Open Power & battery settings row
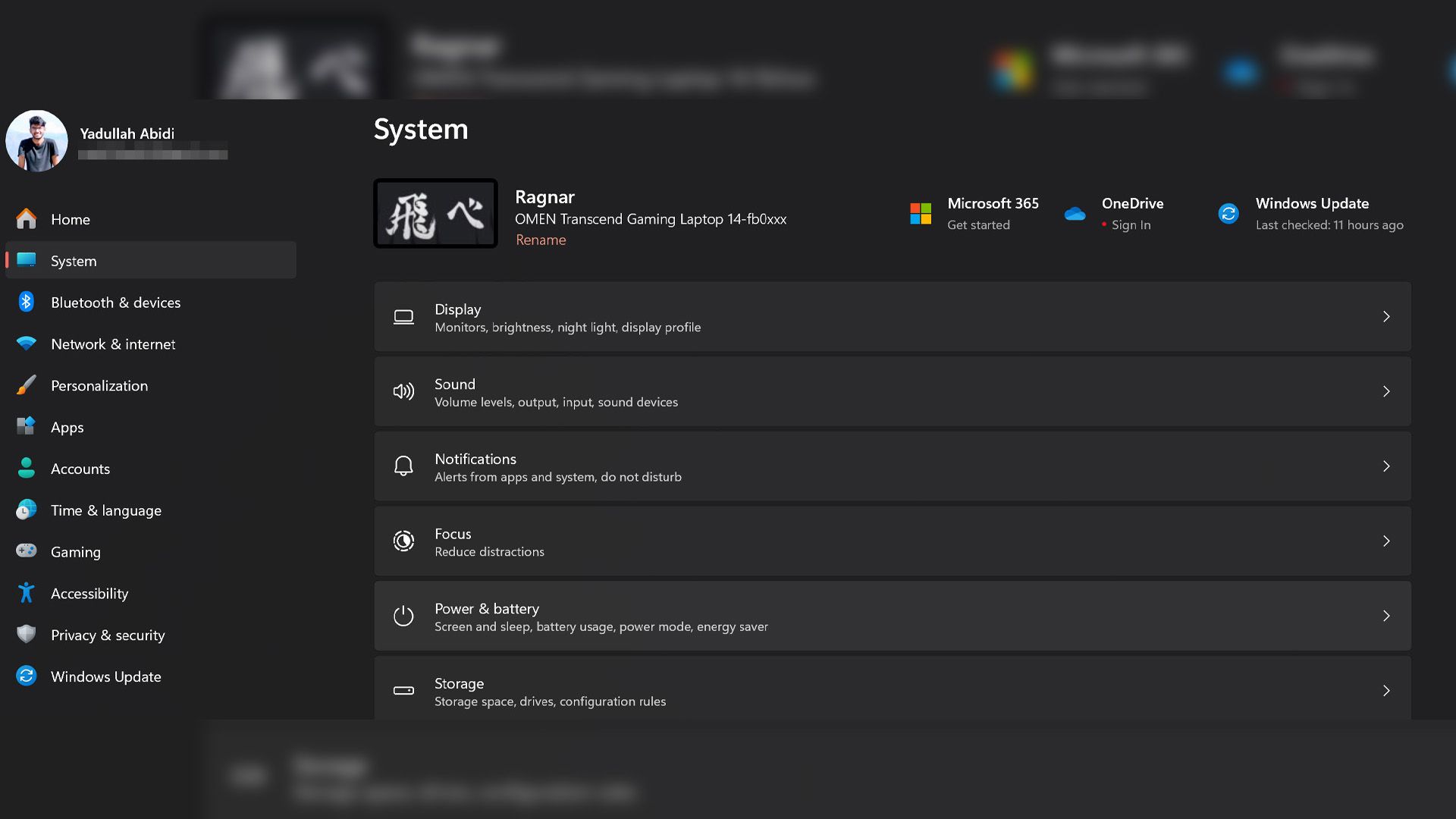 pyautogui.click(x=893, y=616)
